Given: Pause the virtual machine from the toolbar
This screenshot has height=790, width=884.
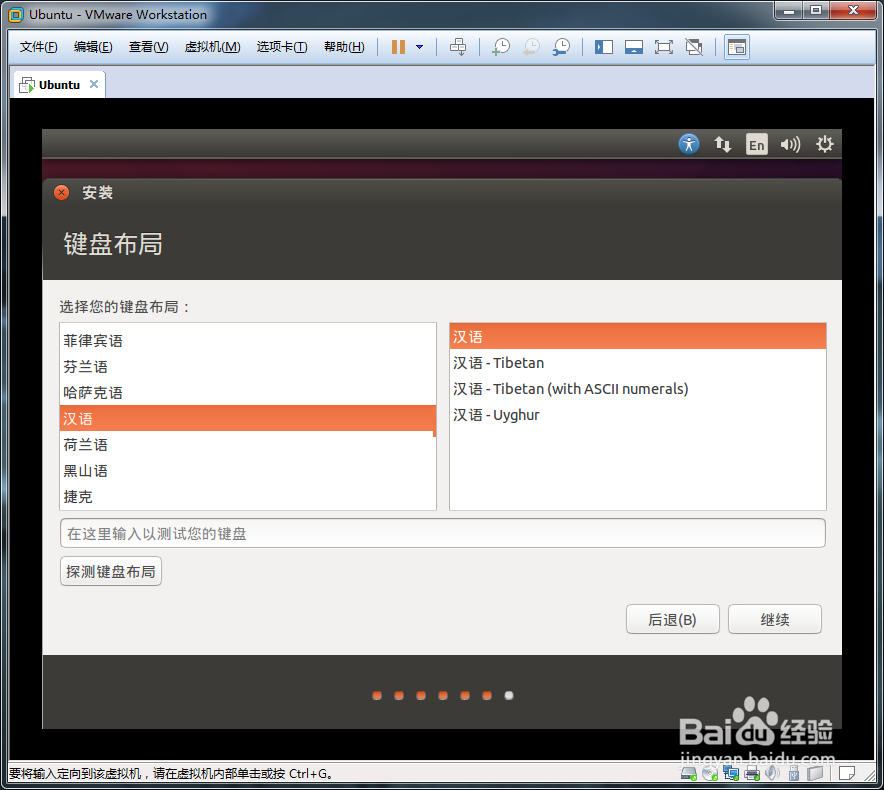Looking at the screenshot, I should pyautogui.click(x=399, y=47).
